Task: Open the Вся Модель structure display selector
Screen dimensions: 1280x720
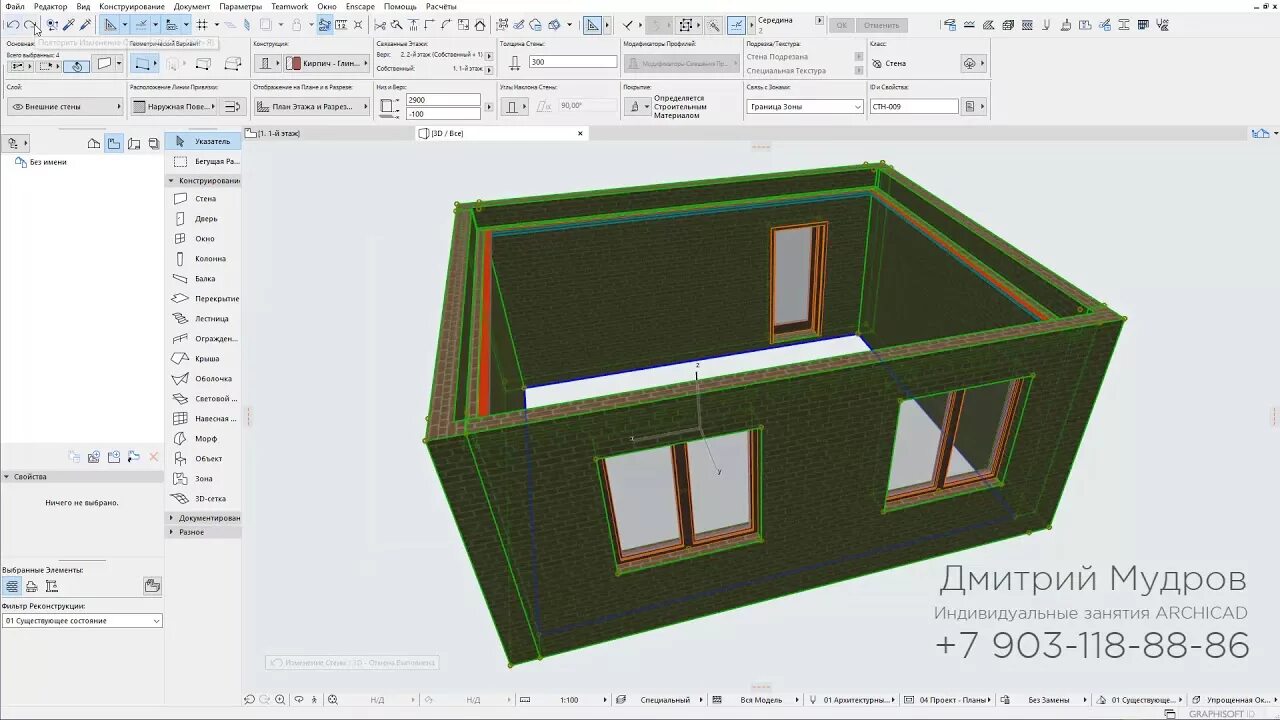Action: pyautogui.click(x=762, y=700)
